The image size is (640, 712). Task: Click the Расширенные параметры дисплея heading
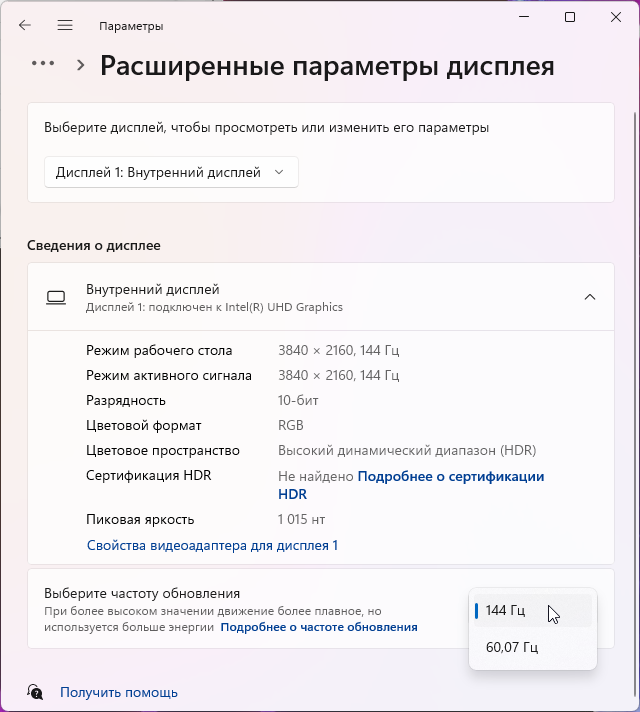click(327, 67)
